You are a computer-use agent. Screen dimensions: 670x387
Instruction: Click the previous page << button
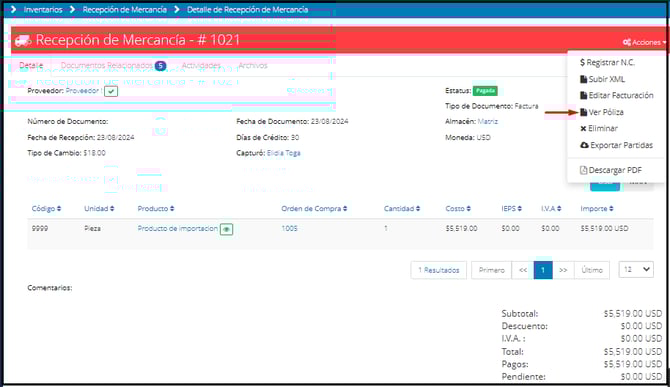pos(523,270)
